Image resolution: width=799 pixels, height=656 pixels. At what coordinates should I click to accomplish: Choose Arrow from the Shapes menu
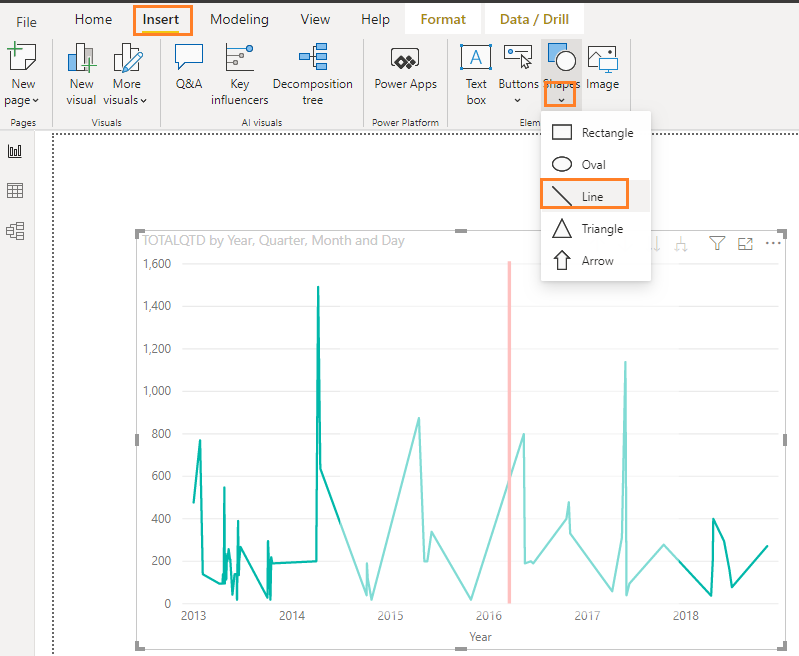click(595, 261)
